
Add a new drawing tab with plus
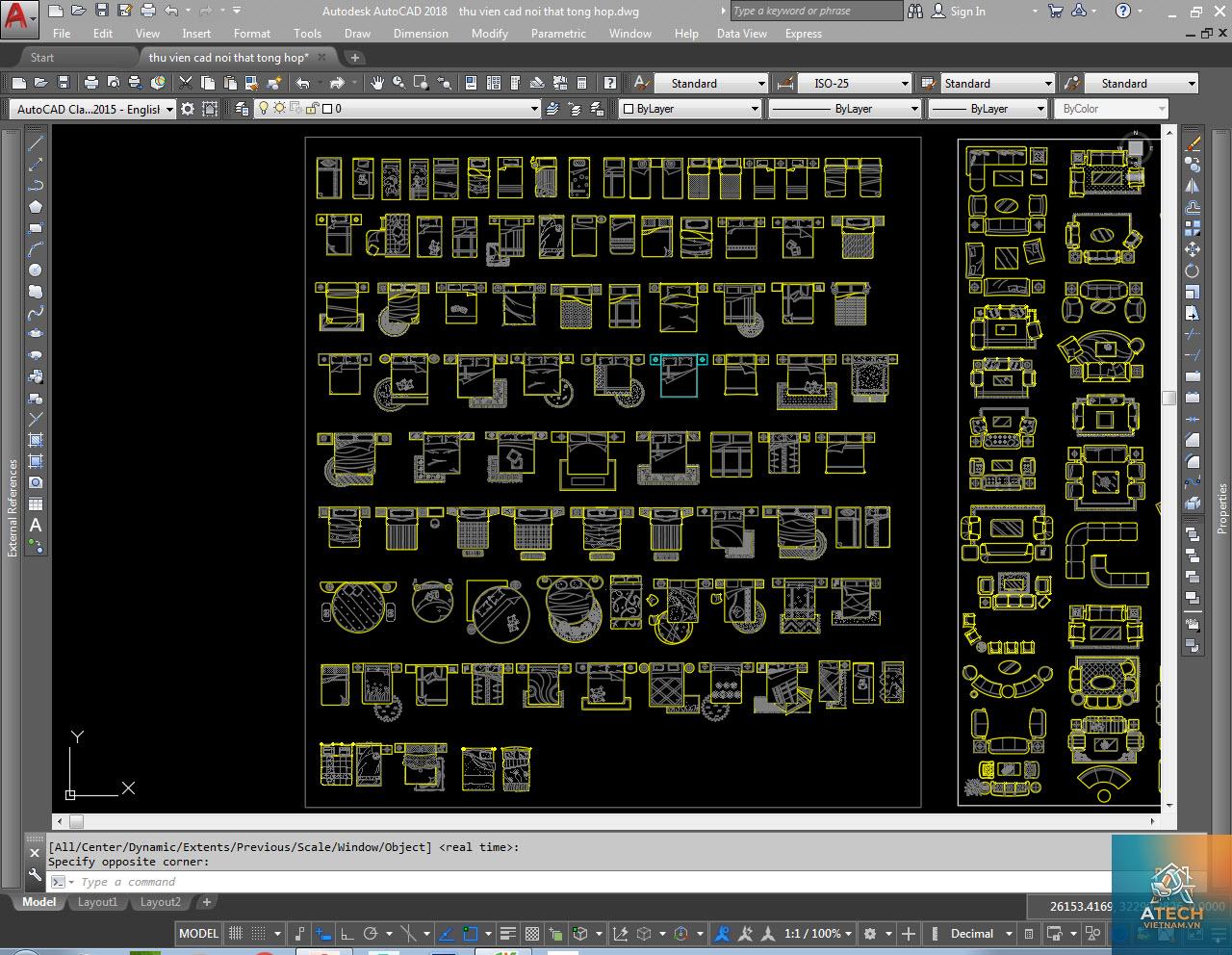coord(354,57)
